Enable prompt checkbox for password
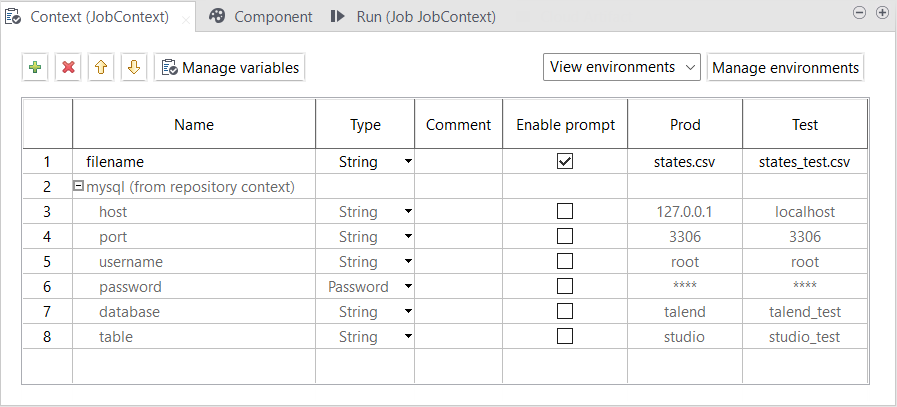Image resolution: width=897 pixels, height=407 pixels. click(565, 286)
